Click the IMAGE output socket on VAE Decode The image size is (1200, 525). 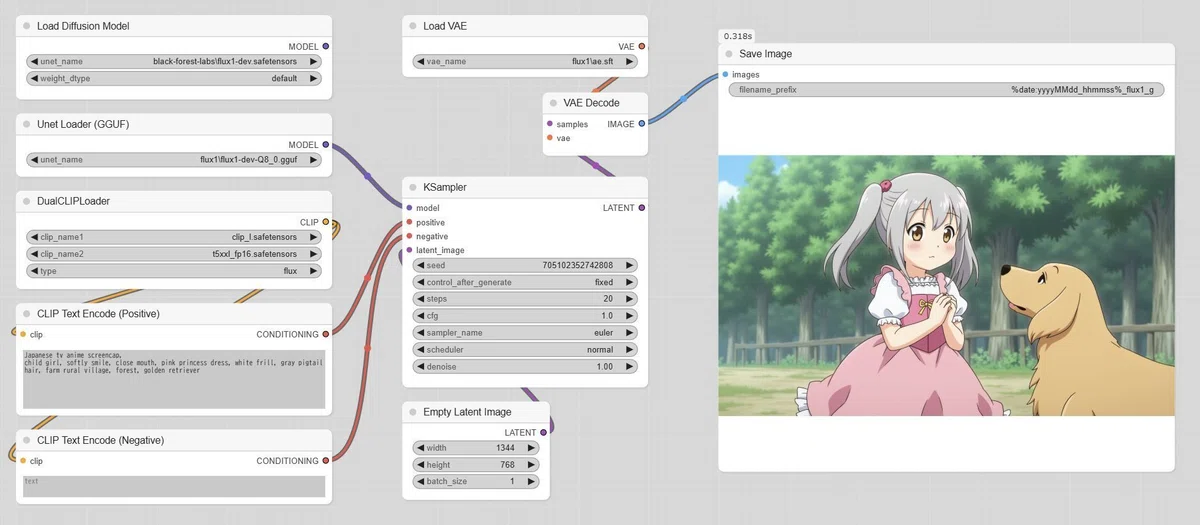pos(642,124)
